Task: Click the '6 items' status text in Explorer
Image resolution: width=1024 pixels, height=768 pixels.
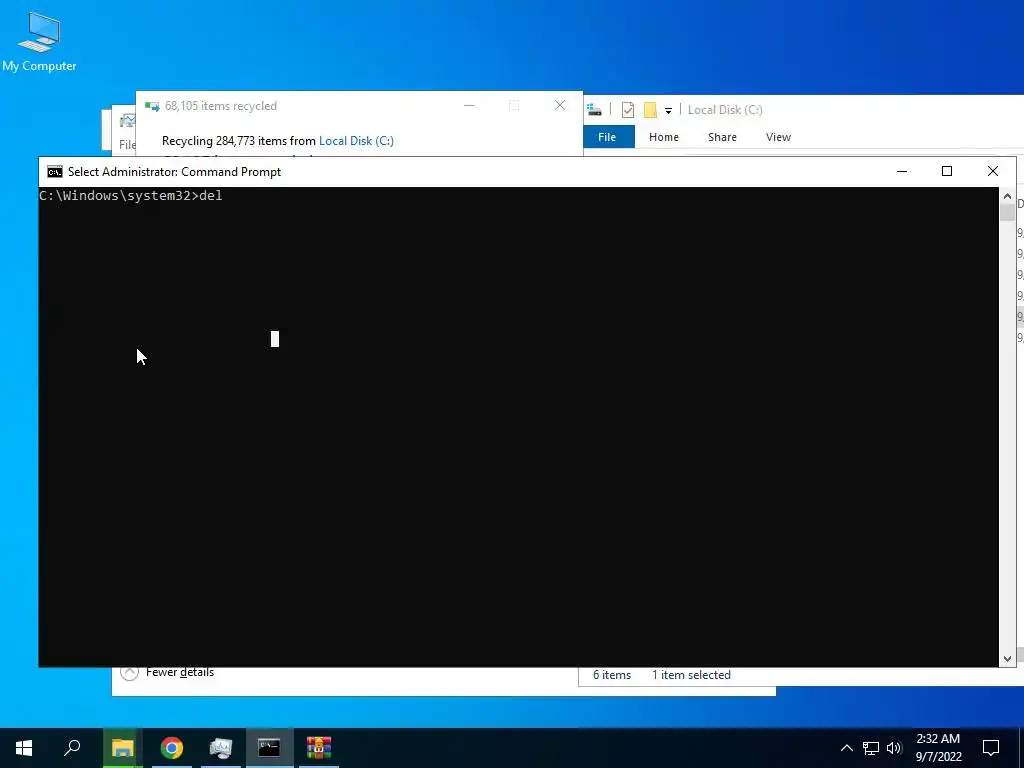Action: pyautogui.click(x=612, y=675)
